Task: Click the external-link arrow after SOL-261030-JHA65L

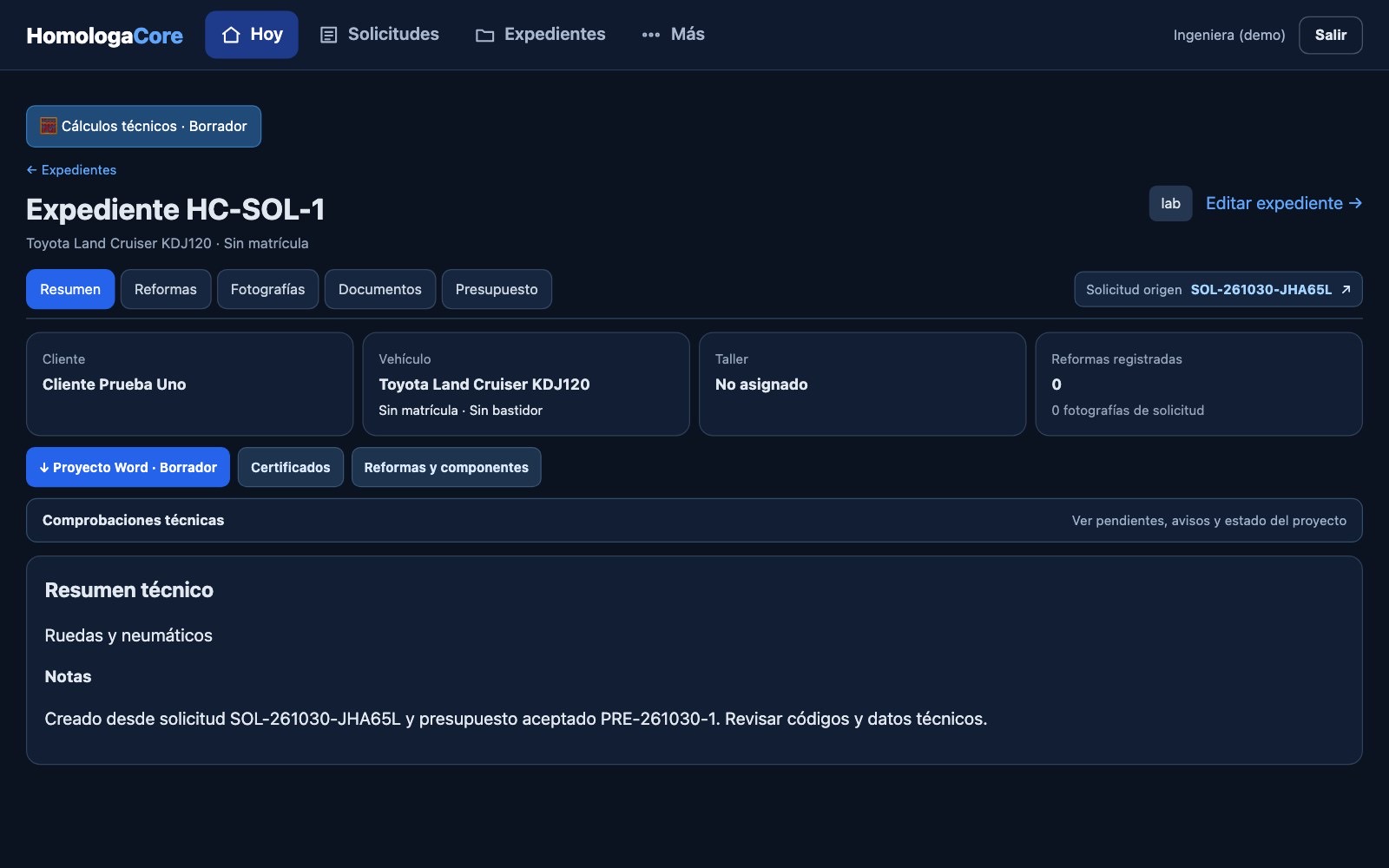Action: 1346,289
